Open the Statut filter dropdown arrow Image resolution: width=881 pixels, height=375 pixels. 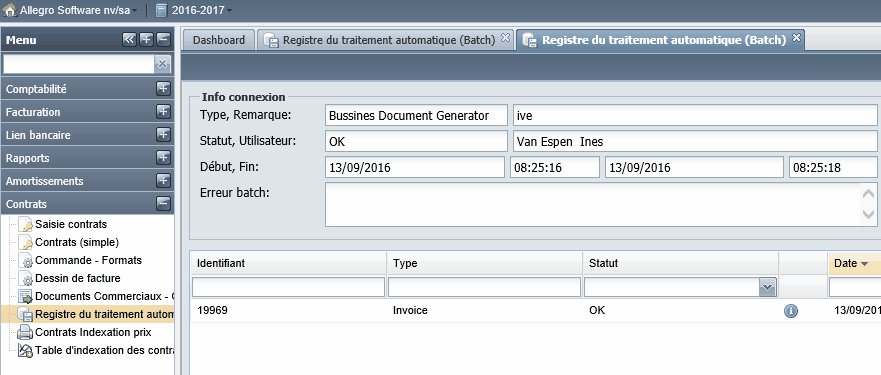click(x=768, y=288)
